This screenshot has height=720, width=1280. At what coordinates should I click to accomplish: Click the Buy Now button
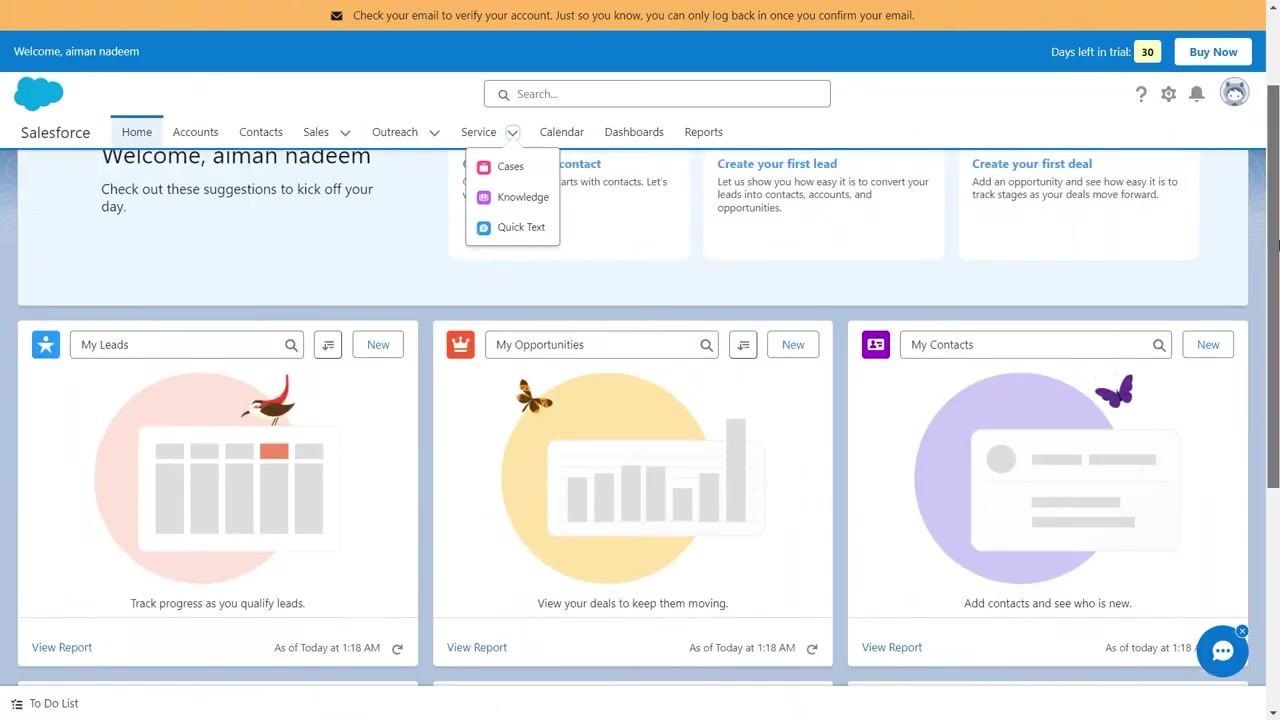1213,52
